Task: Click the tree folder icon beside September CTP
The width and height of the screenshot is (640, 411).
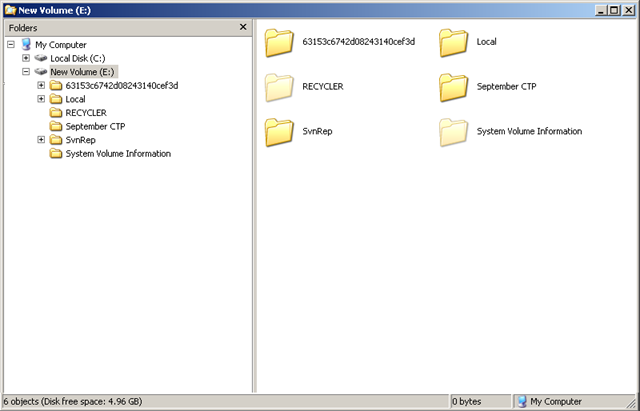Action: pos(56,126)
